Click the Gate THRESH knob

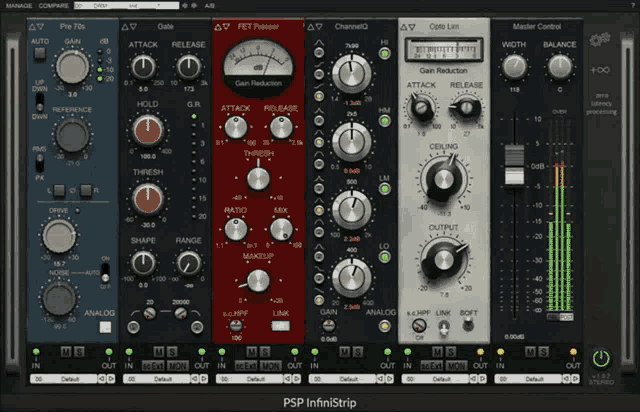147,198
